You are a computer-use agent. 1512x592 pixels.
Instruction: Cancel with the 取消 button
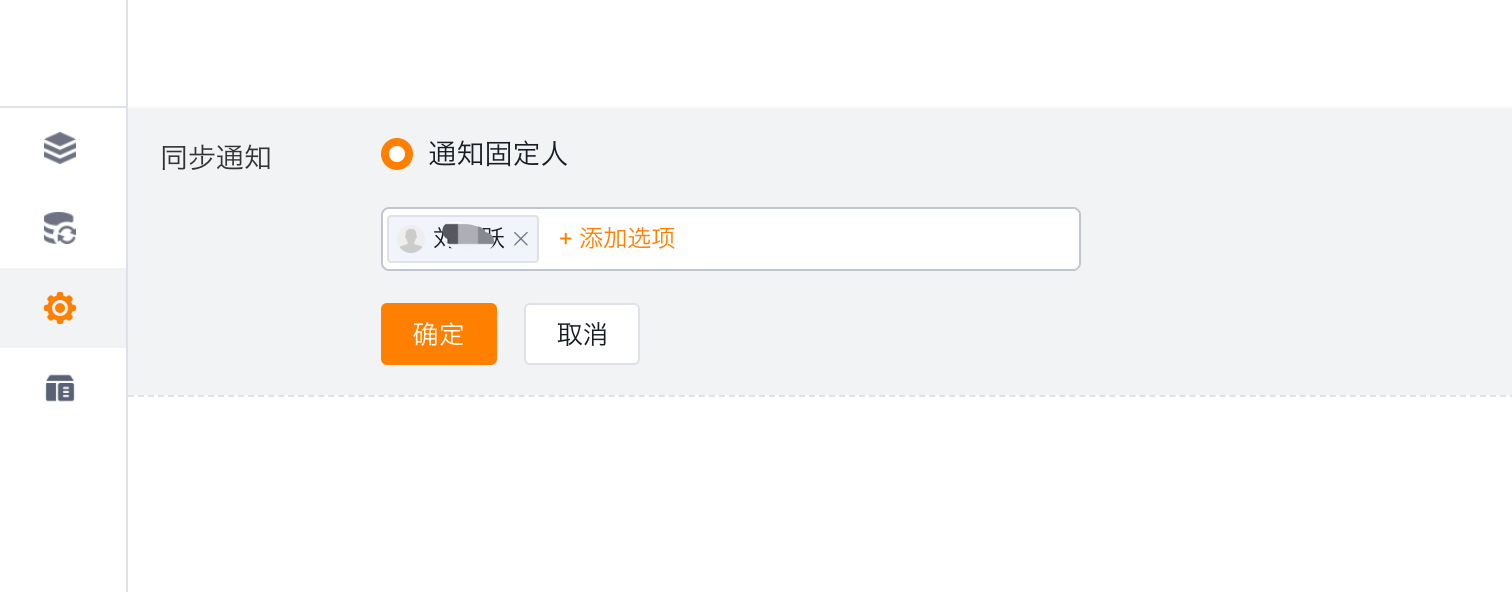point(582,334)
